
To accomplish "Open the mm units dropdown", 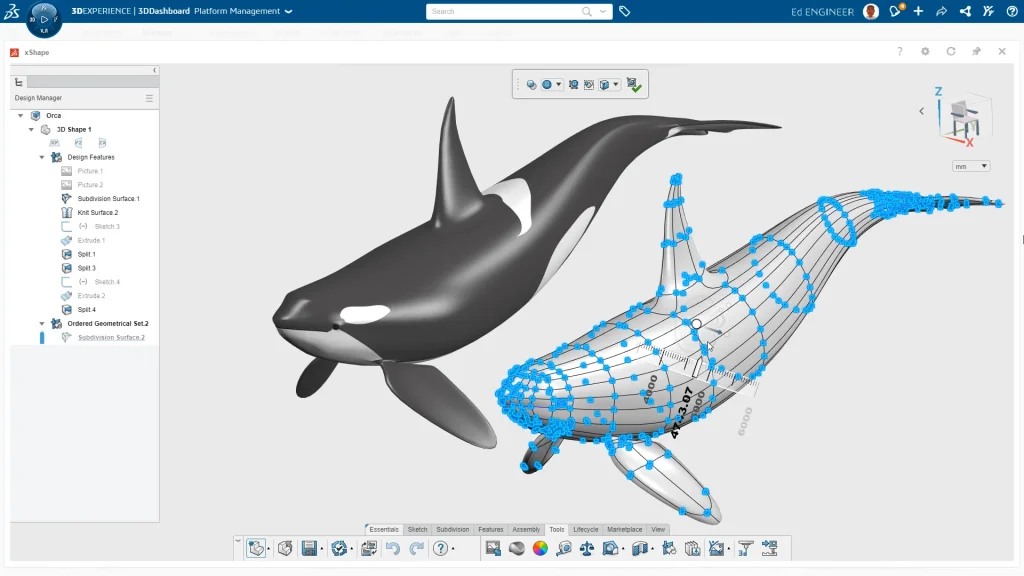I will pyautogui.click(x=971, y=166).
